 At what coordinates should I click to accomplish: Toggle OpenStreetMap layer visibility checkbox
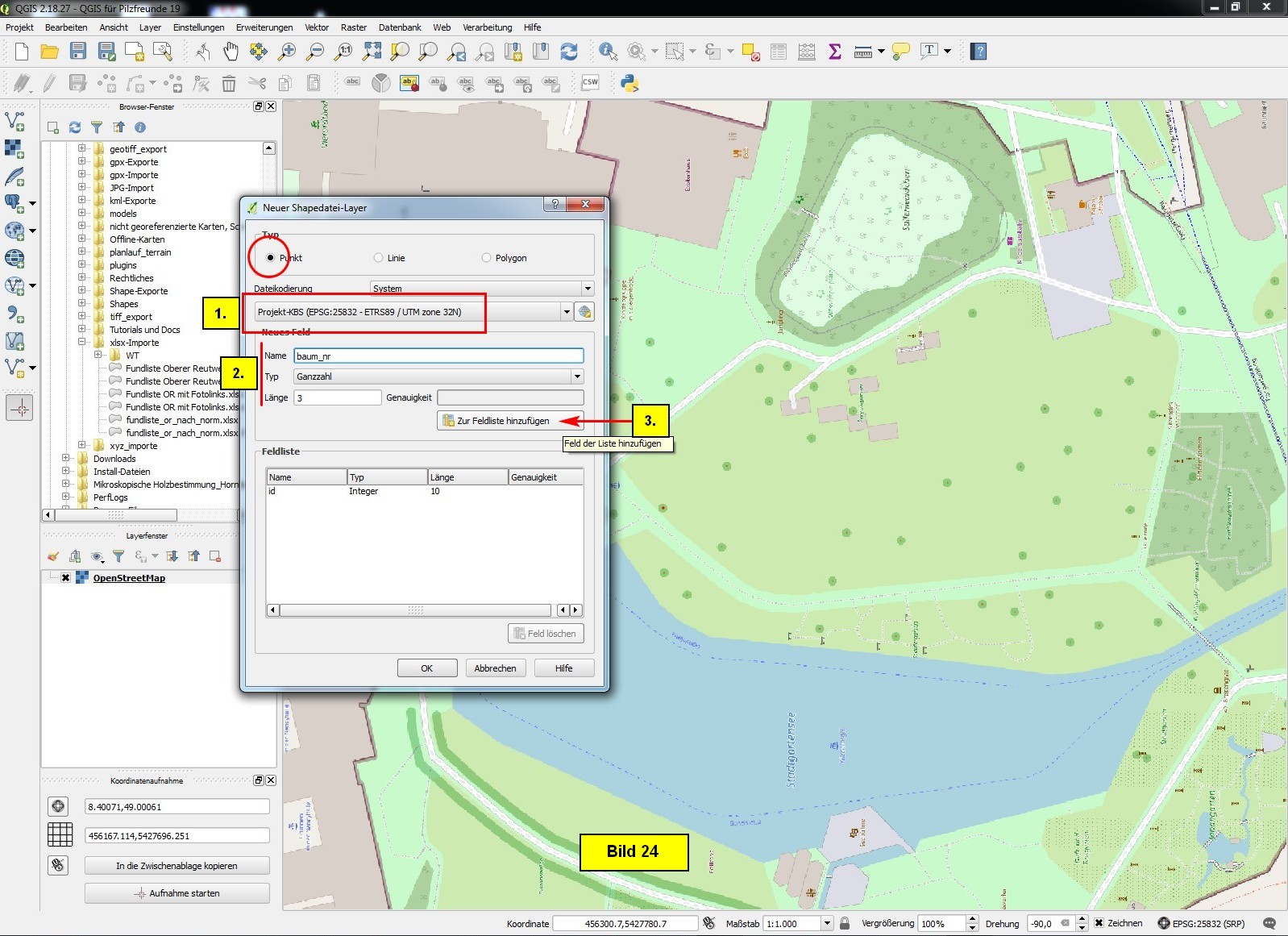point(66,578)
